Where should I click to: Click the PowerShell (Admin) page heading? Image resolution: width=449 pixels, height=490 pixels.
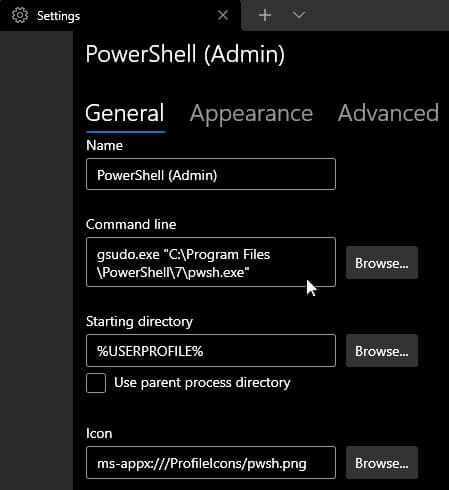[x=185, y=54]
